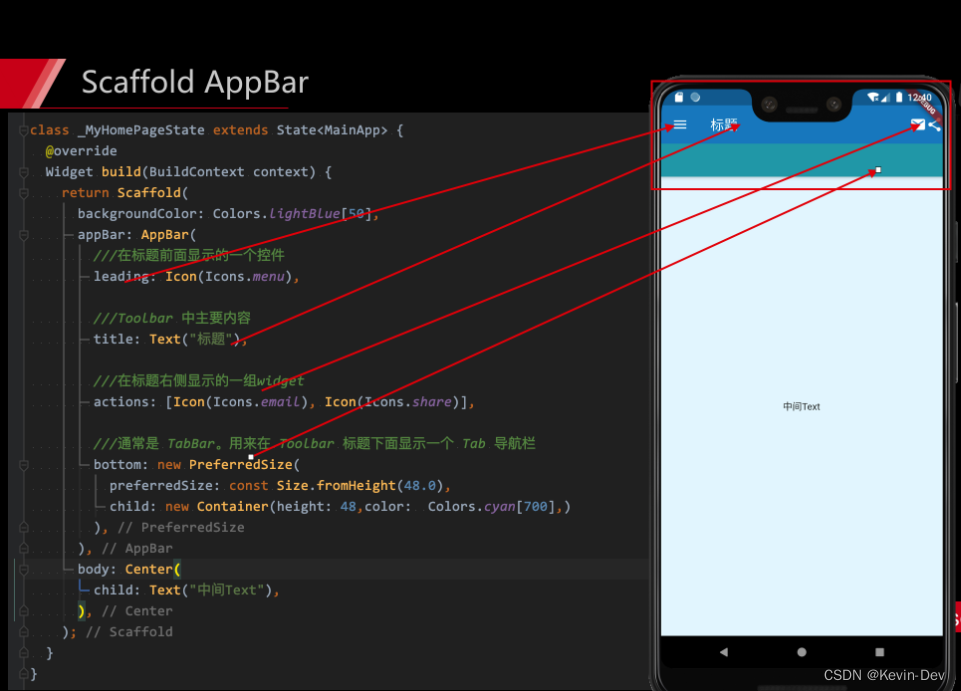Image resolution: width=961 pixels, height=691 pixels.
Task: Click the round status icon beside SD card
Action: click(x=695, y=97)
